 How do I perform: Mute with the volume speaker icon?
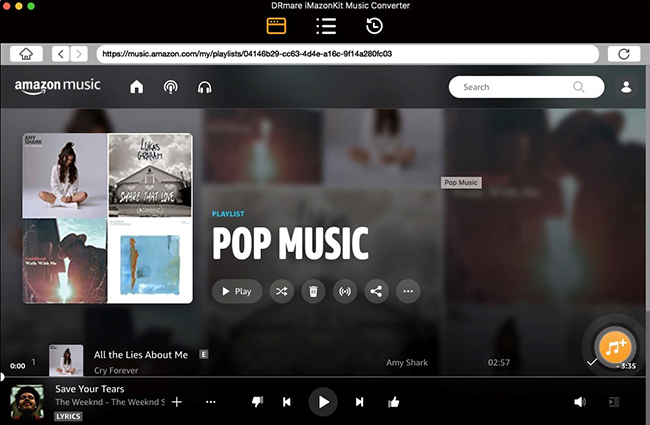[x=580, y=402]
